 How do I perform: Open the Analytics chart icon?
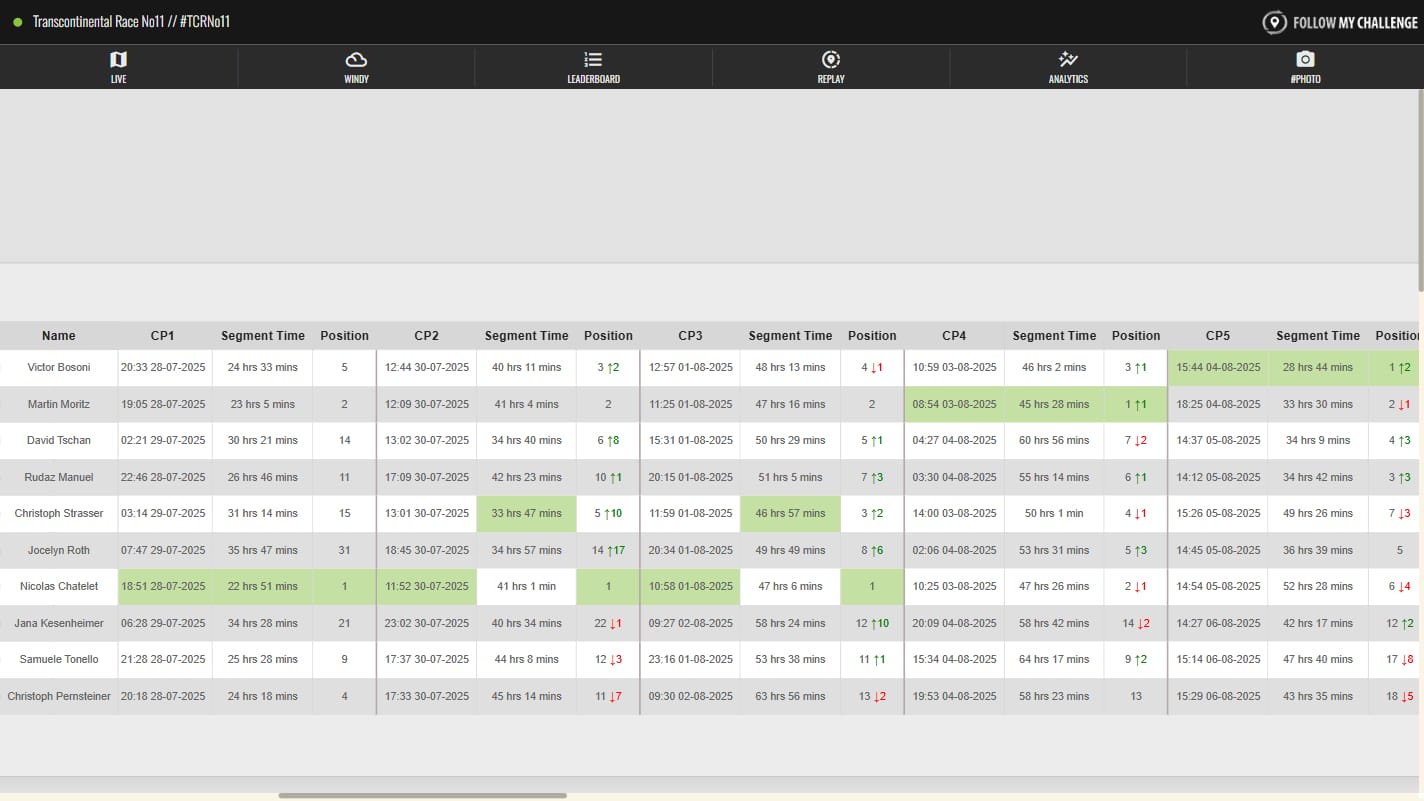coord(1068,60)
